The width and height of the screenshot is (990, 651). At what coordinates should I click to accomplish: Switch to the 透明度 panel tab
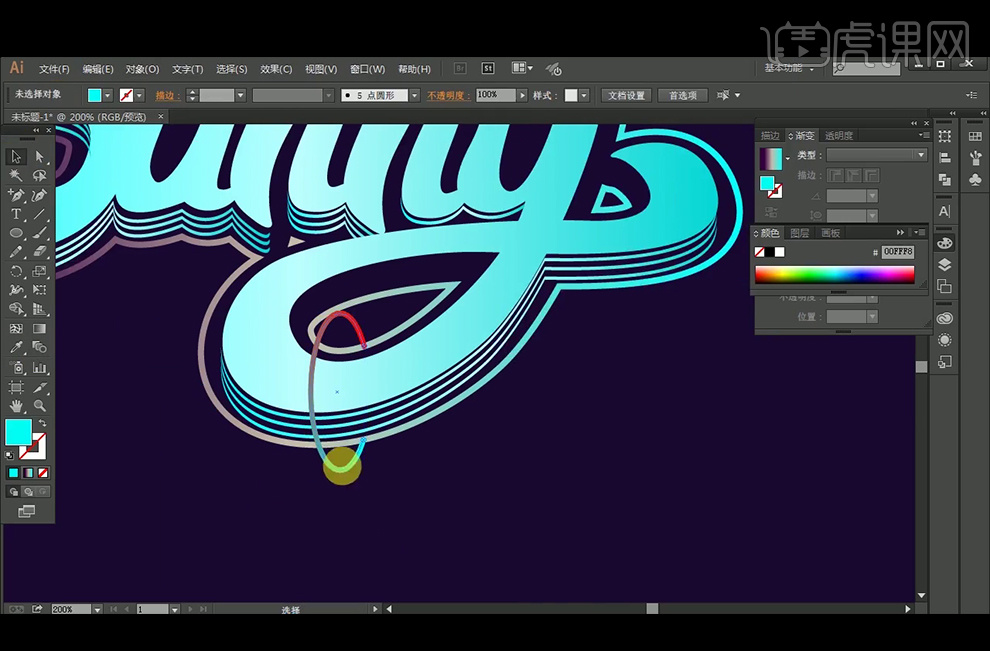click(x=838, y=136)
